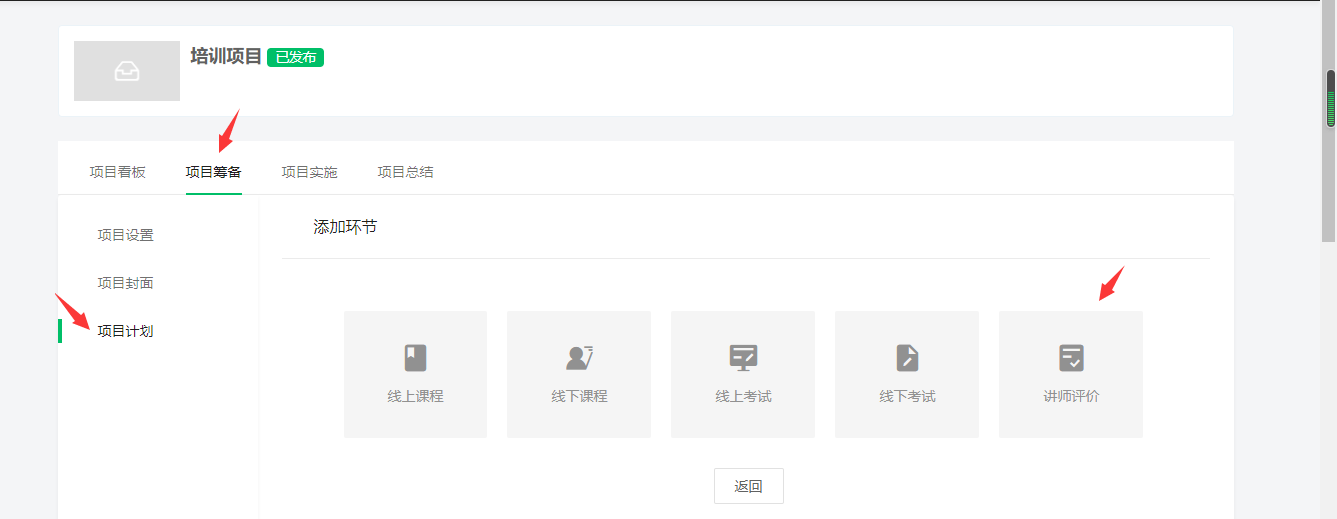Click the 添加环节 section heading

(345, 227)
